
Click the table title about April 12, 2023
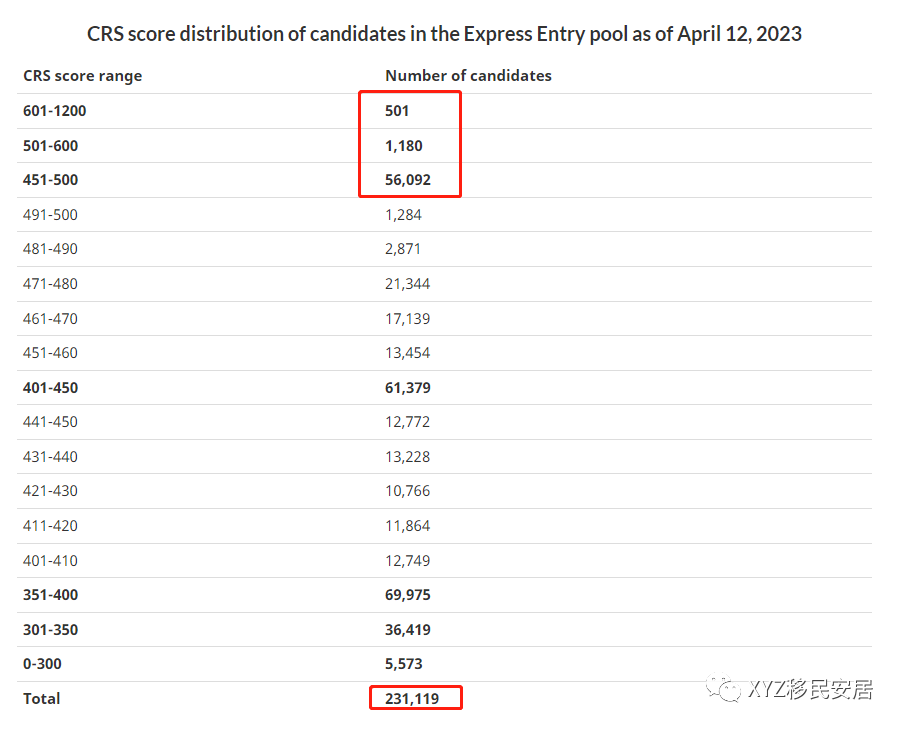444,34
